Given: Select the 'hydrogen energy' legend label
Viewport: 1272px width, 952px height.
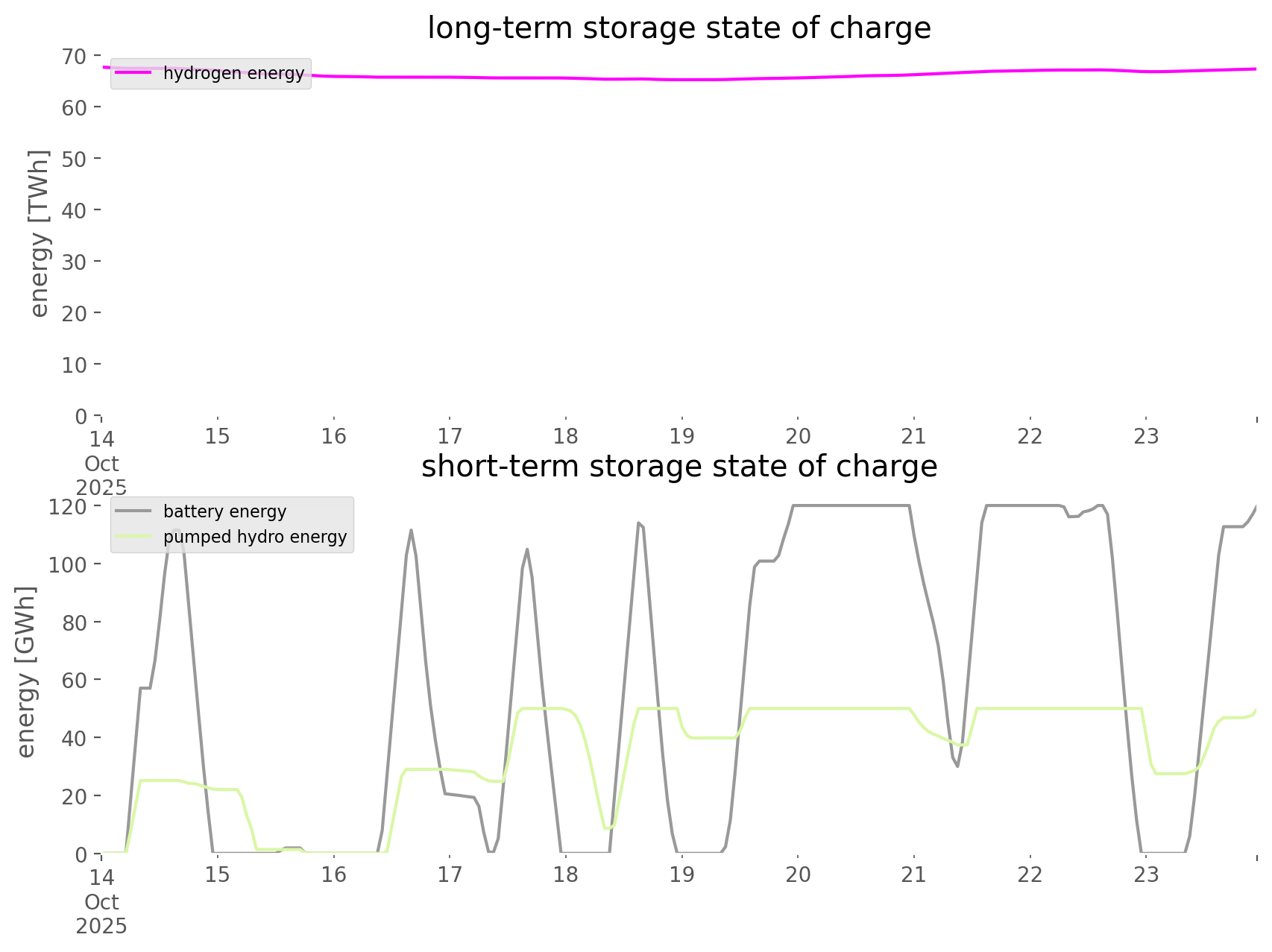Looking at the screenshot, I should (x=233, y=73).
